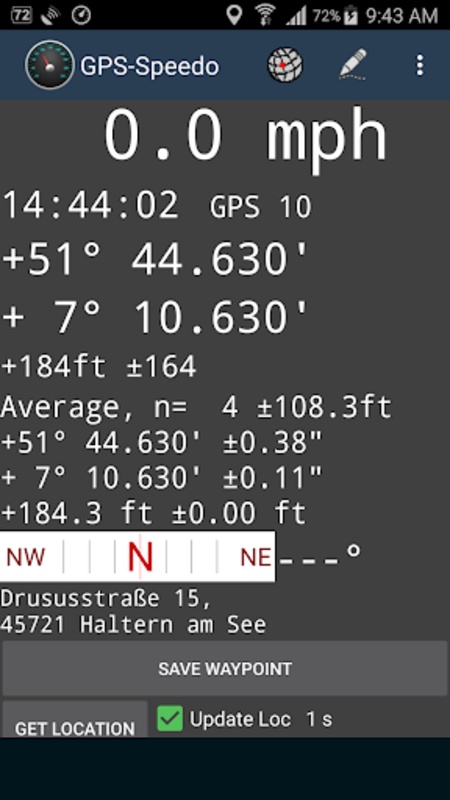Tap the 72 temperature notification icon
The height and width of the screenshot is (800, 450).
(21, 15)
